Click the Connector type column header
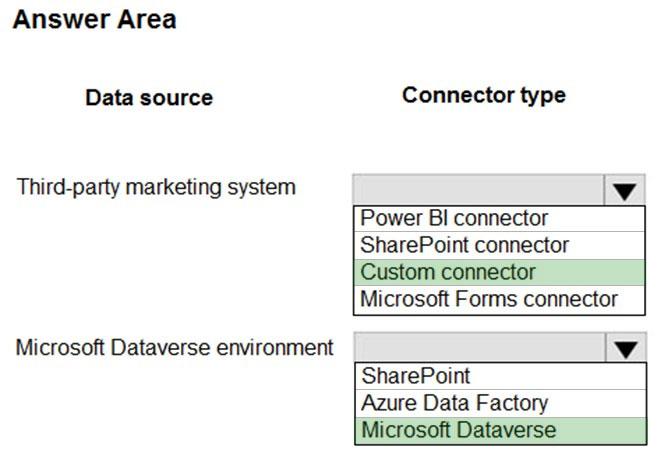 483,95
